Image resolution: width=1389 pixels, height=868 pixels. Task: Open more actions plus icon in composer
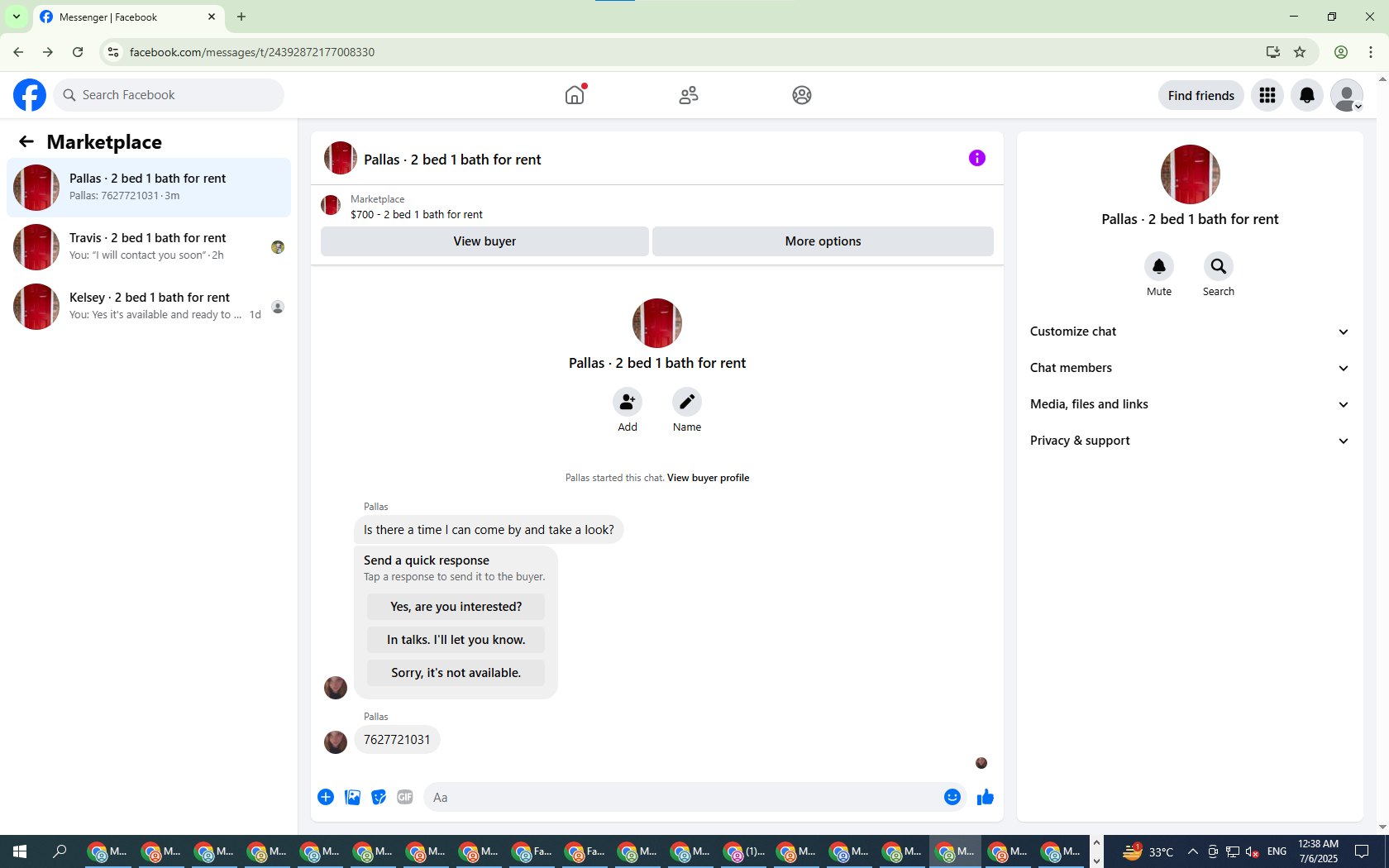click(x=326, y=797)
